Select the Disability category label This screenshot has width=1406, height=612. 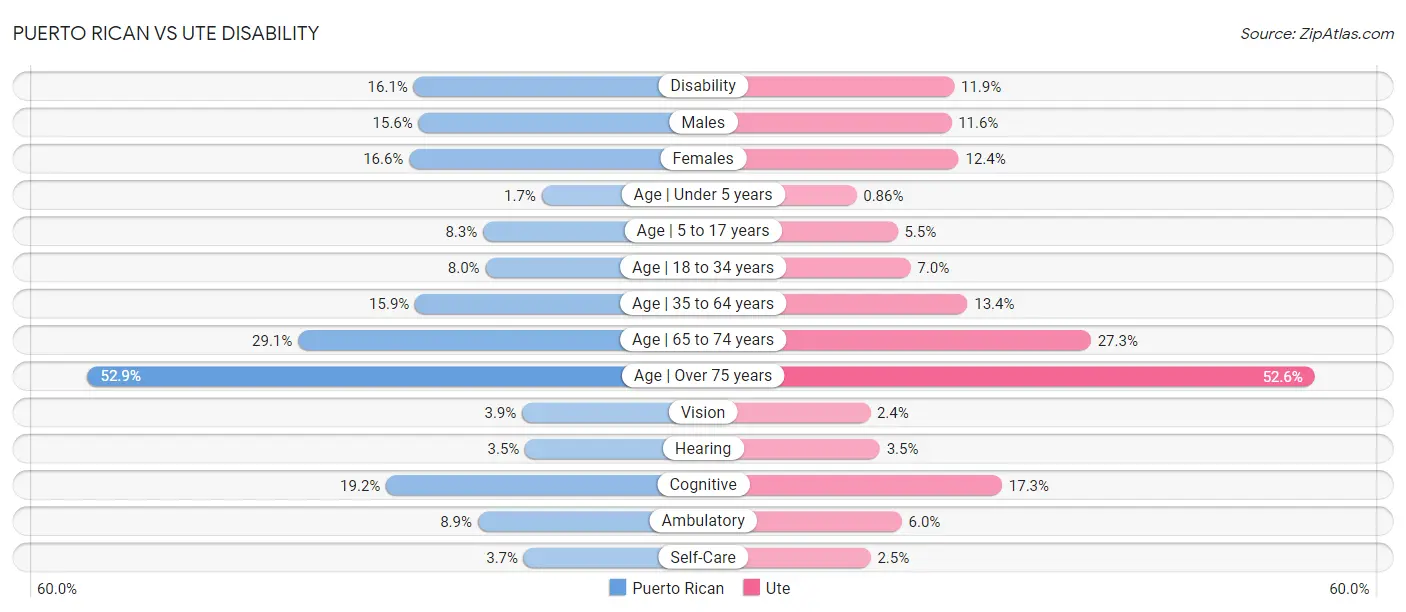coord(703,86)
